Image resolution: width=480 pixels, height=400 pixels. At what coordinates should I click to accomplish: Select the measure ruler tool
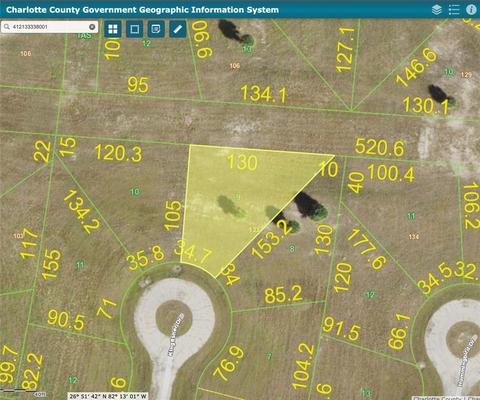[x=178, y=29]
